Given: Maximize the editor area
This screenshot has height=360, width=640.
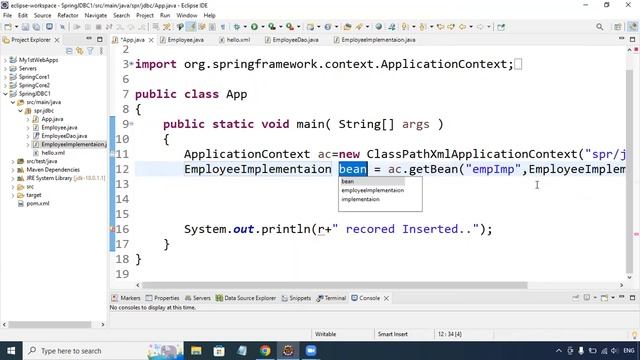Looking at the screenshot, I should pos(632,40).
